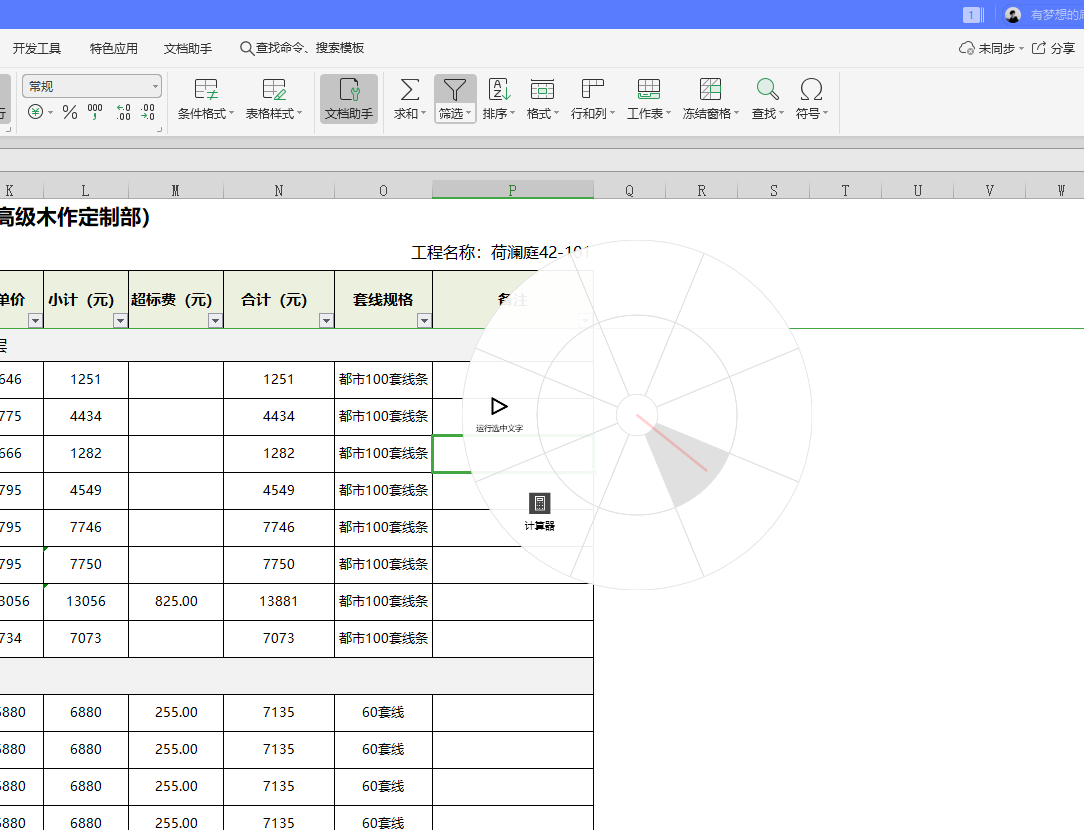Click 运行选中文字 play icon in radial menu
Screen dimensions: 1084x830
[x=499, y=406]
